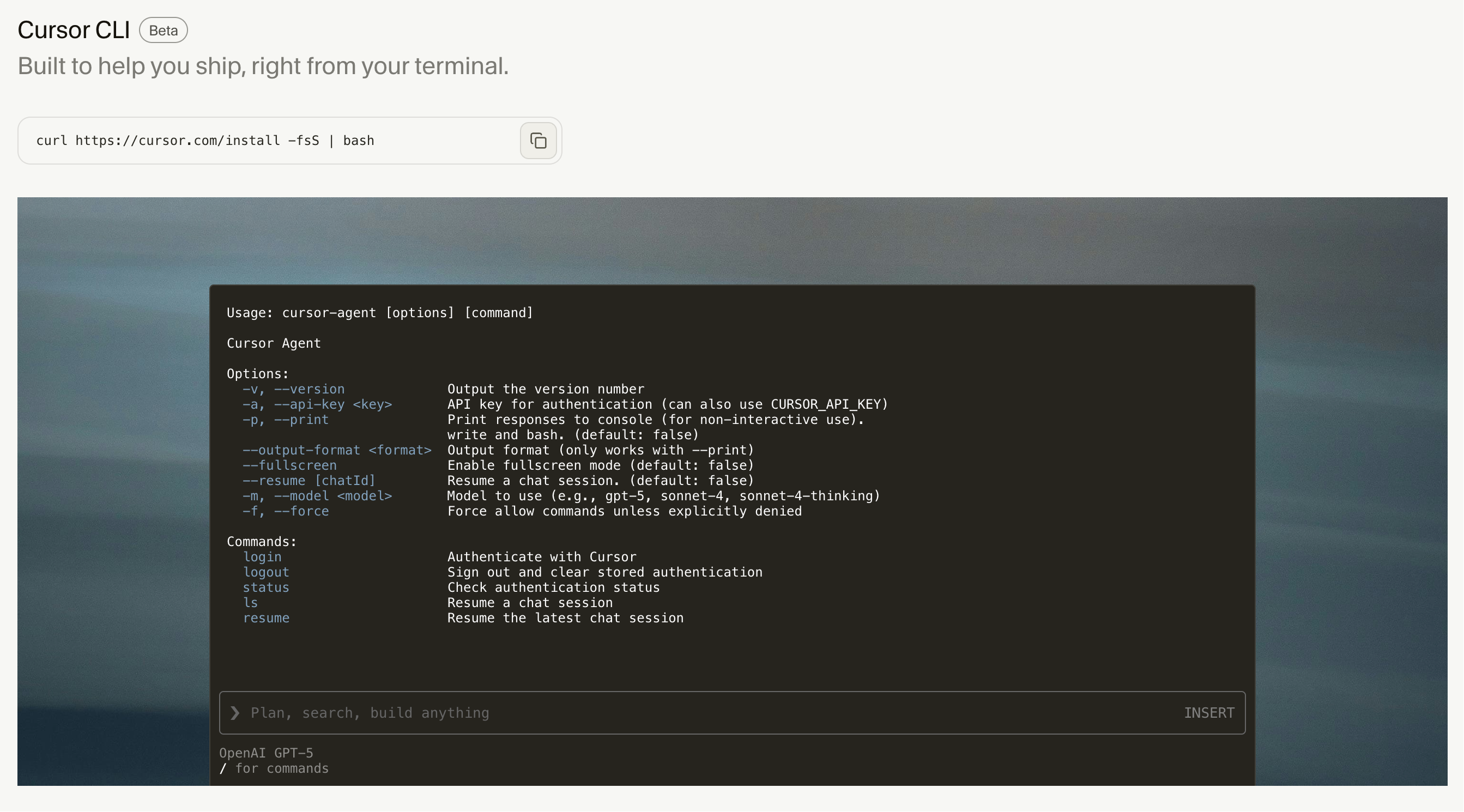1464x812 pixels.
Task: Click the 'Options:' heading
Action: coord(258,374)
